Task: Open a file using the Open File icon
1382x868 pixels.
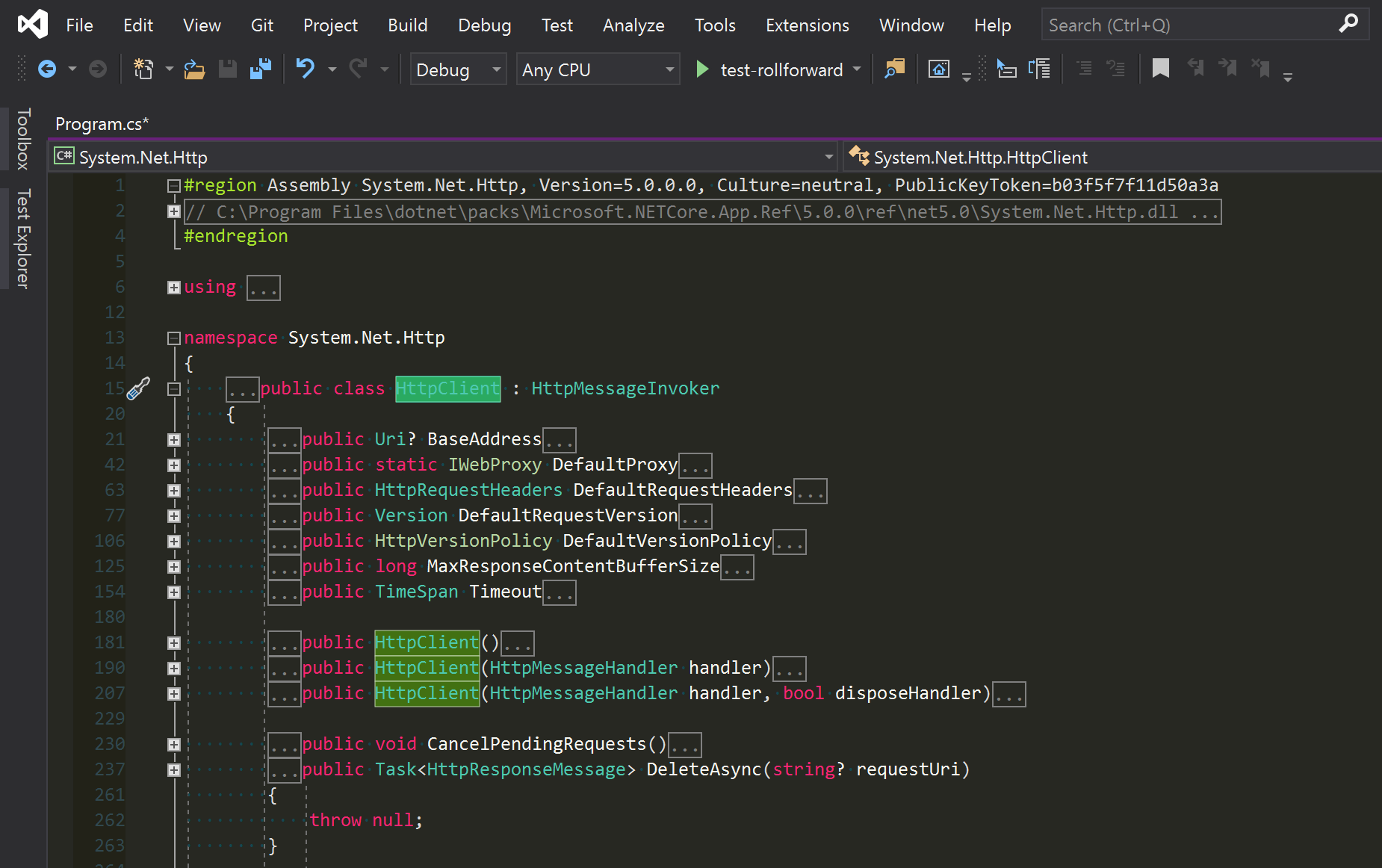Action: click(194, 69)
